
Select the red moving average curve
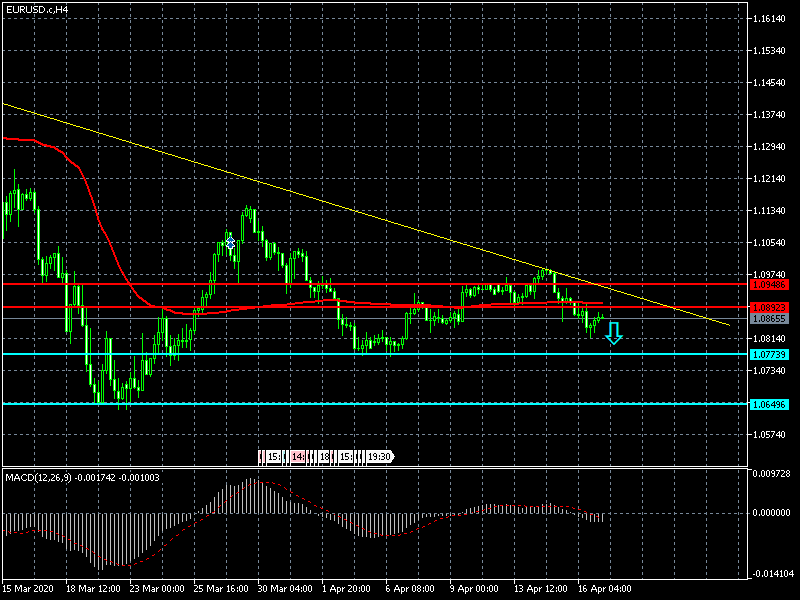click(100, 220)
